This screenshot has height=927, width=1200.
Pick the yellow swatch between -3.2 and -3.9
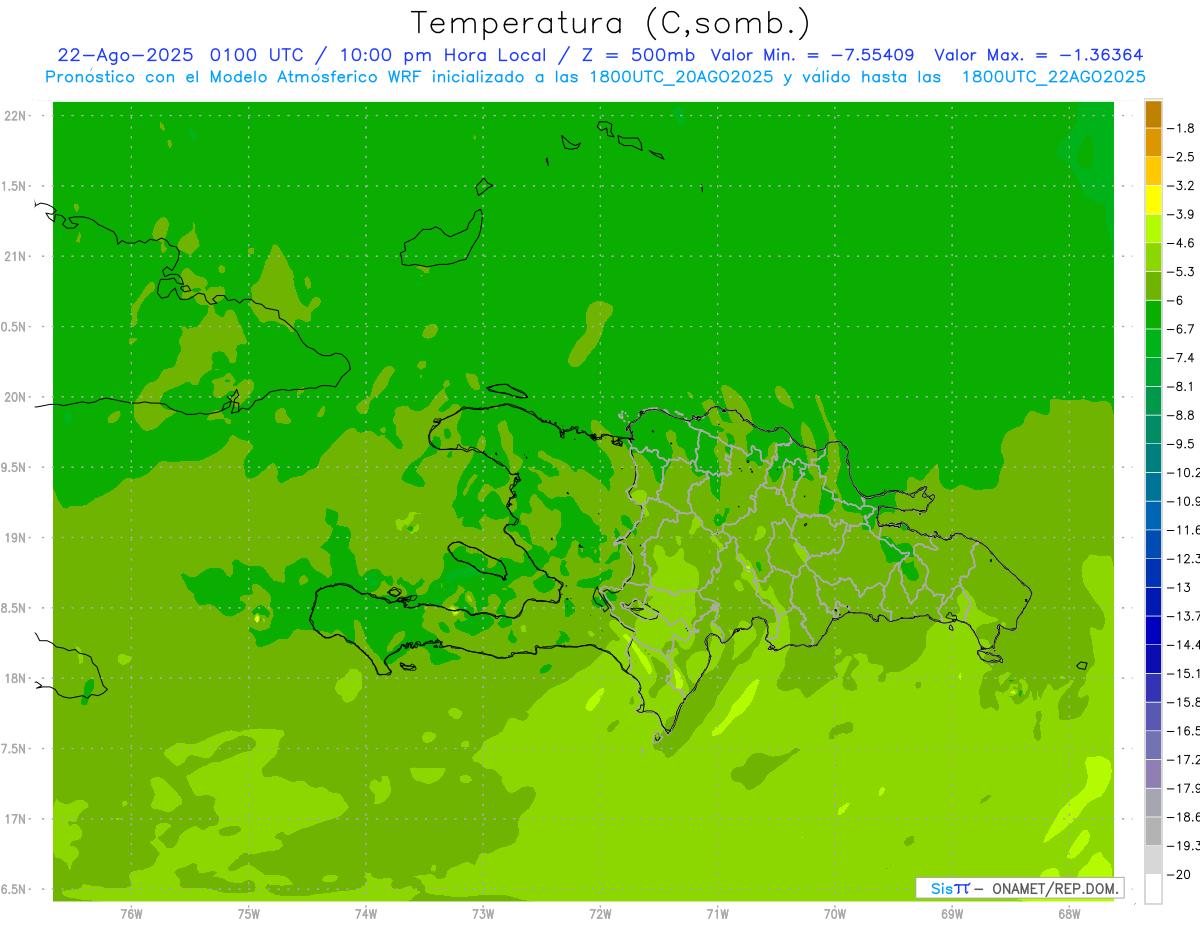click(1154, 200)
